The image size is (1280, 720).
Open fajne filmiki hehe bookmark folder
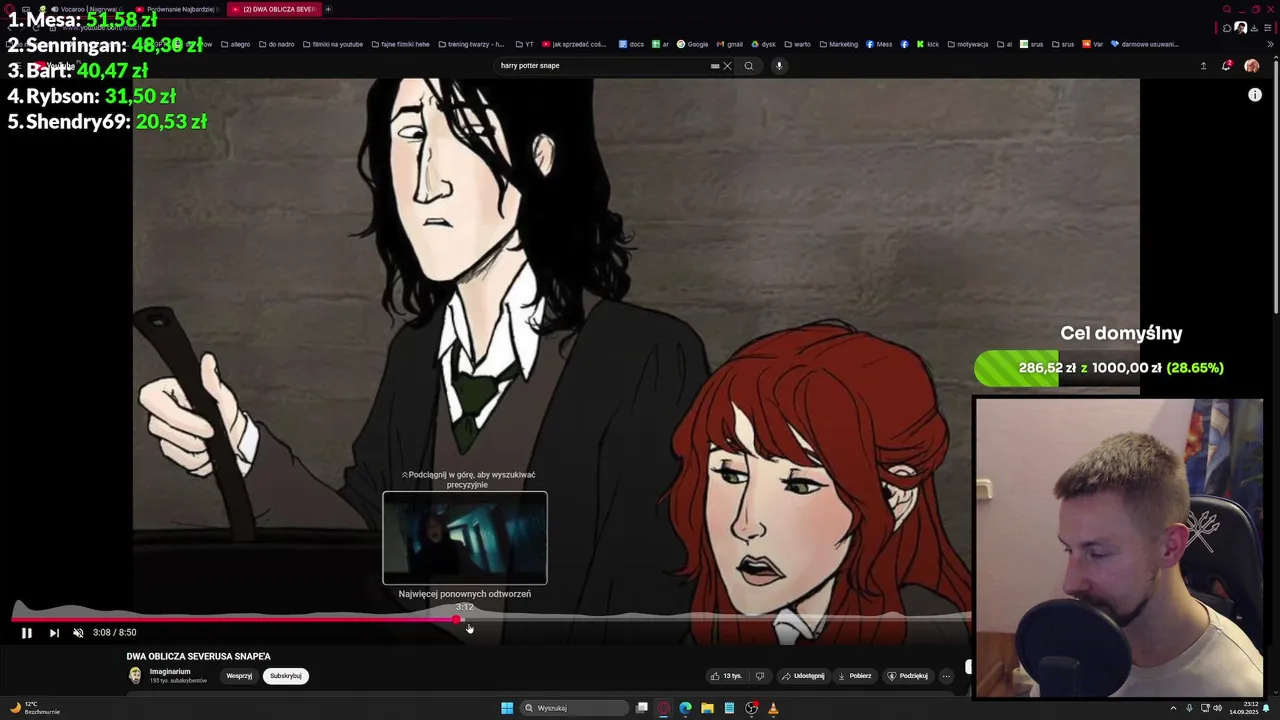click(x=400, y=44)
